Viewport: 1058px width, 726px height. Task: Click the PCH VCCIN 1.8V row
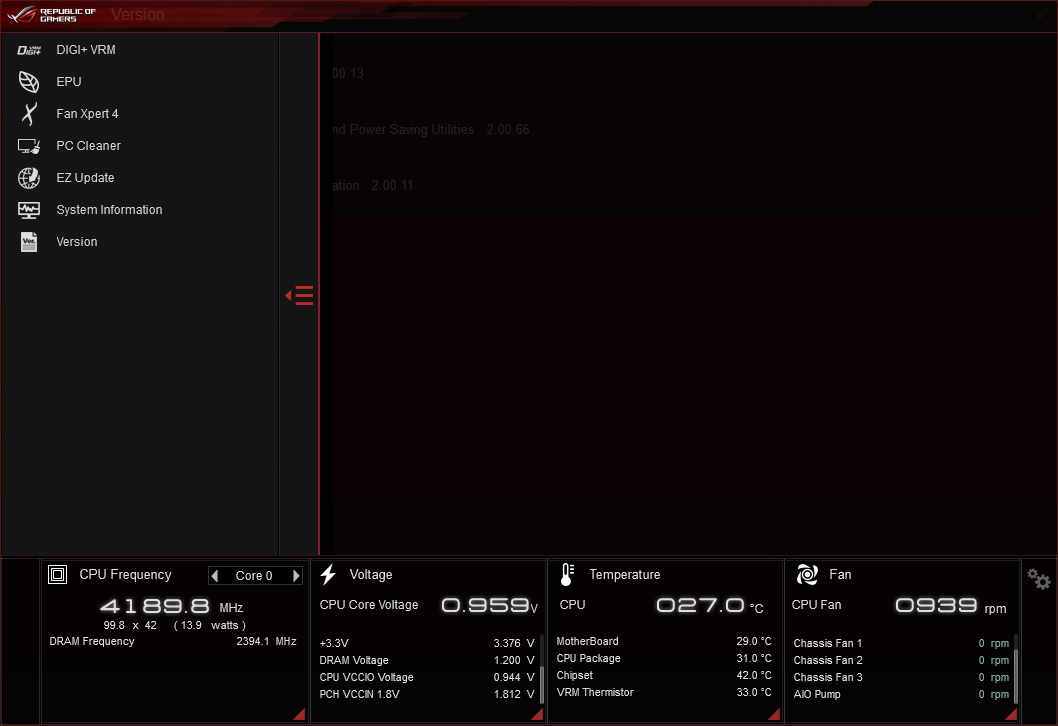coord(427,694)
